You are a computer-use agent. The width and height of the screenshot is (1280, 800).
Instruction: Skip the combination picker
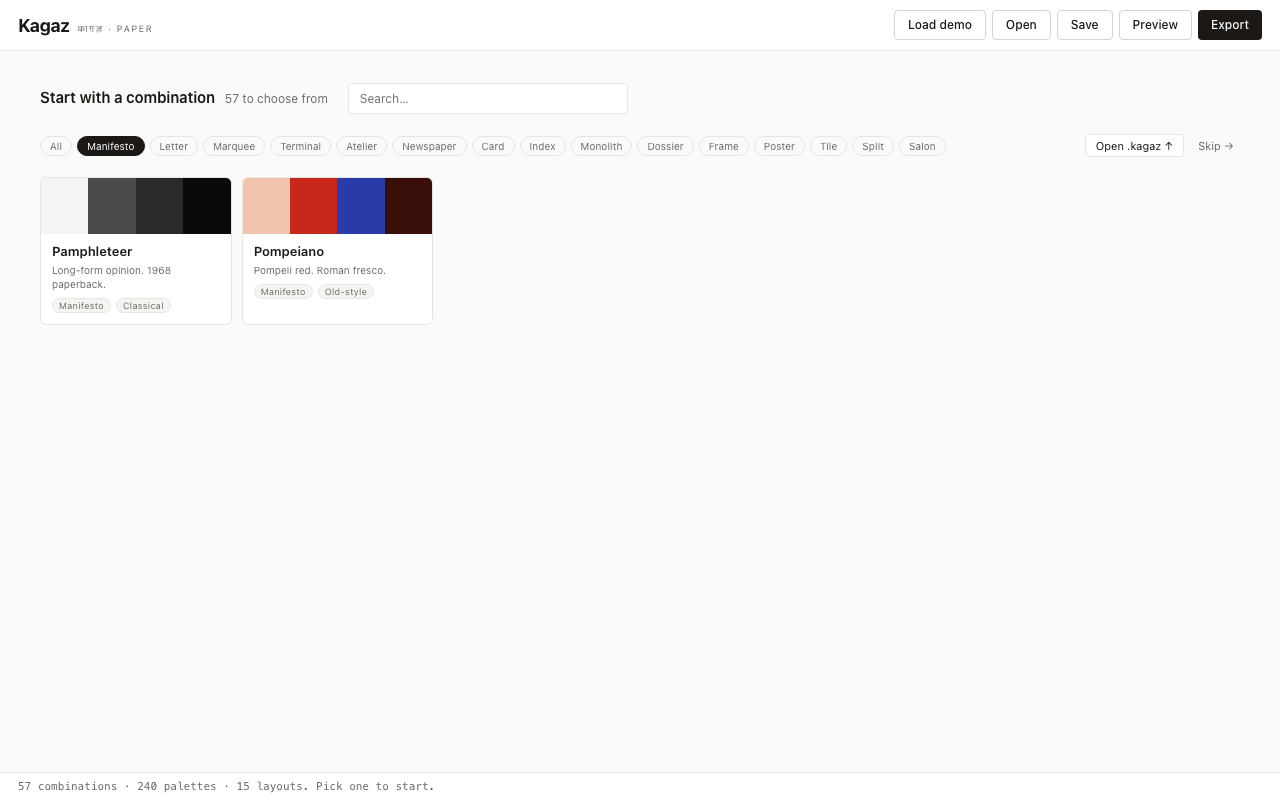tap(1215, 146)
